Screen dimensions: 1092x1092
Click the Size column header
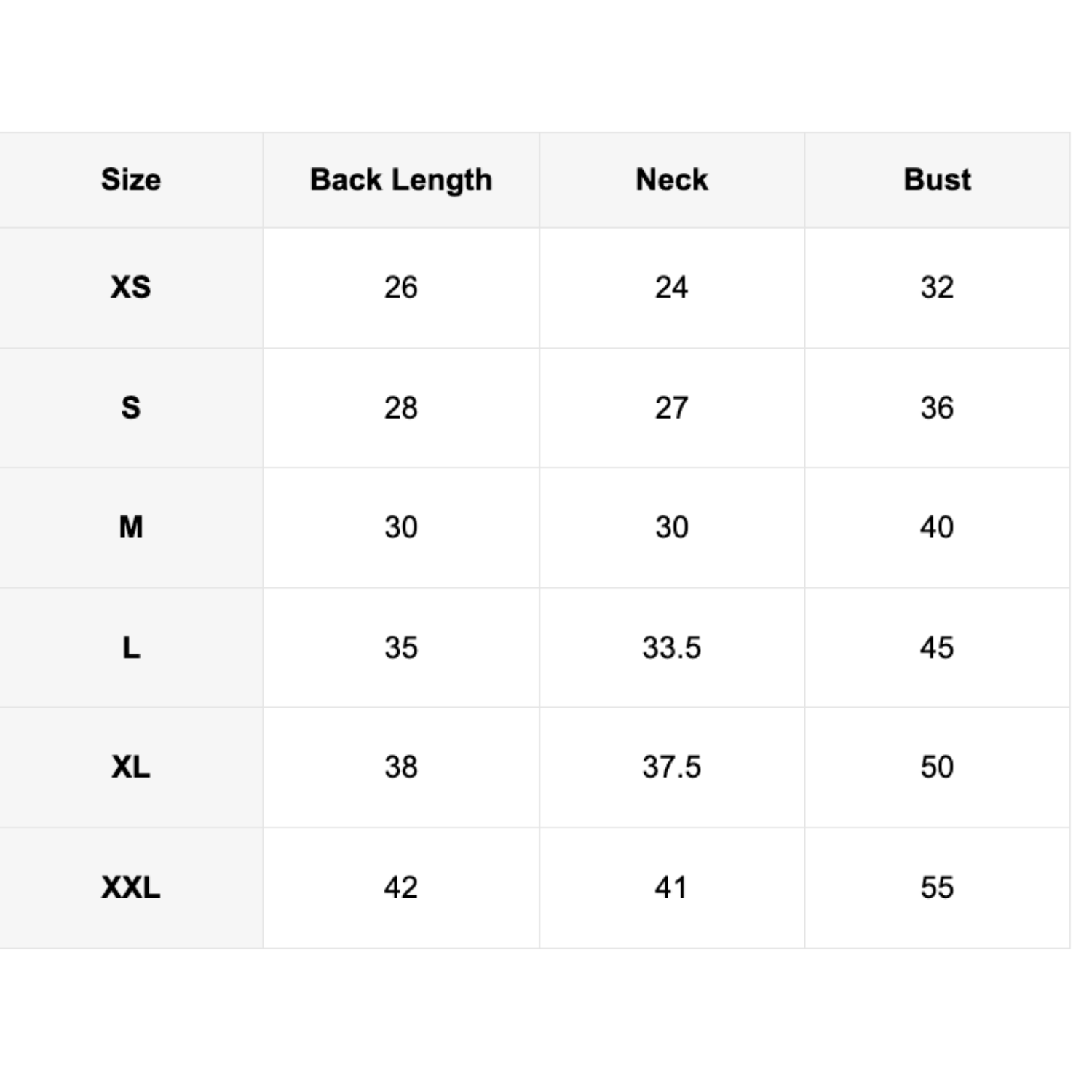pyautogui.click(x=131, y=180)
